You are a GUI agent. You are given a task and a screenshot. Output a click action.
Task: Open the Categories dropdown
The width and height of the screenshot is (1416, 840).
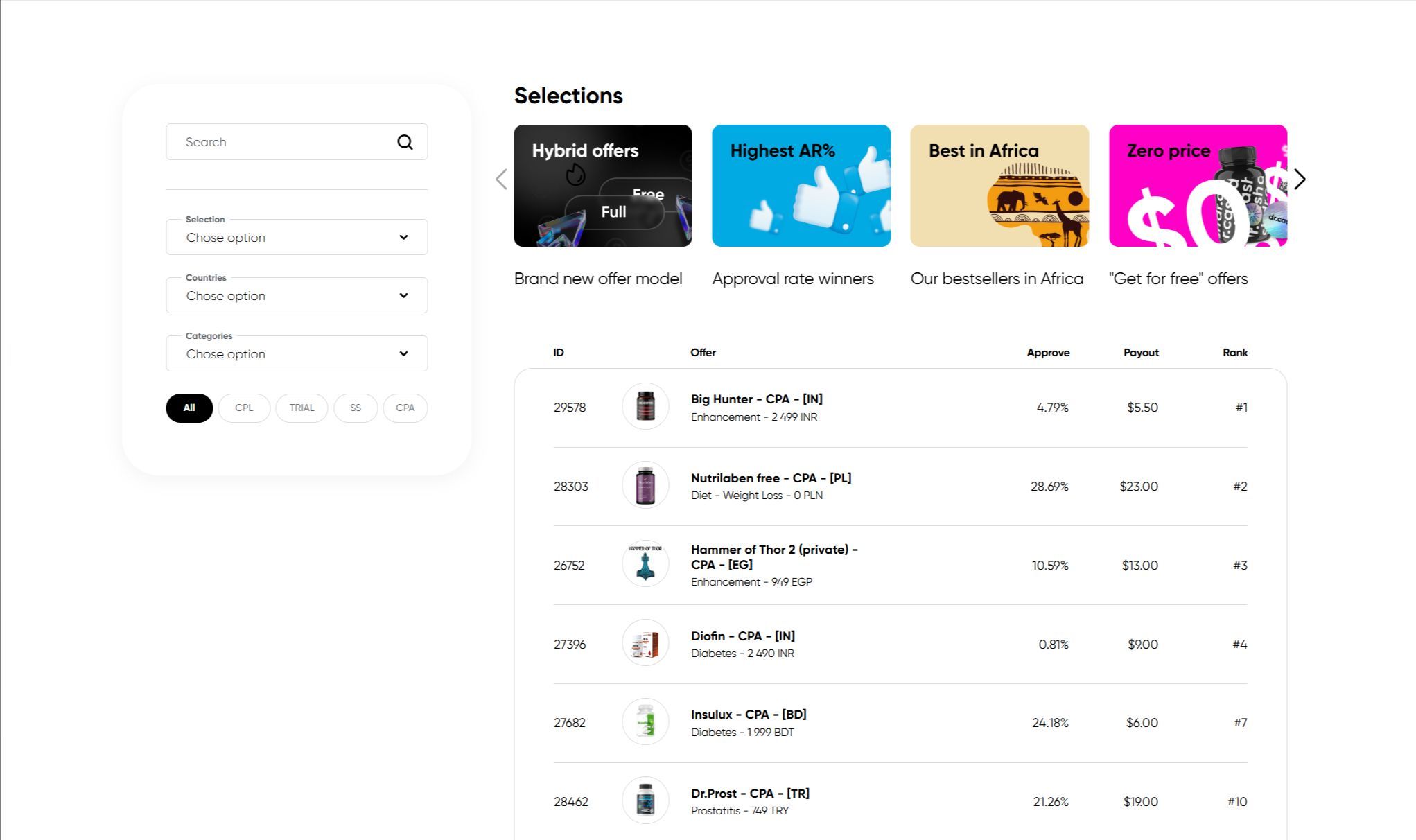297,354
